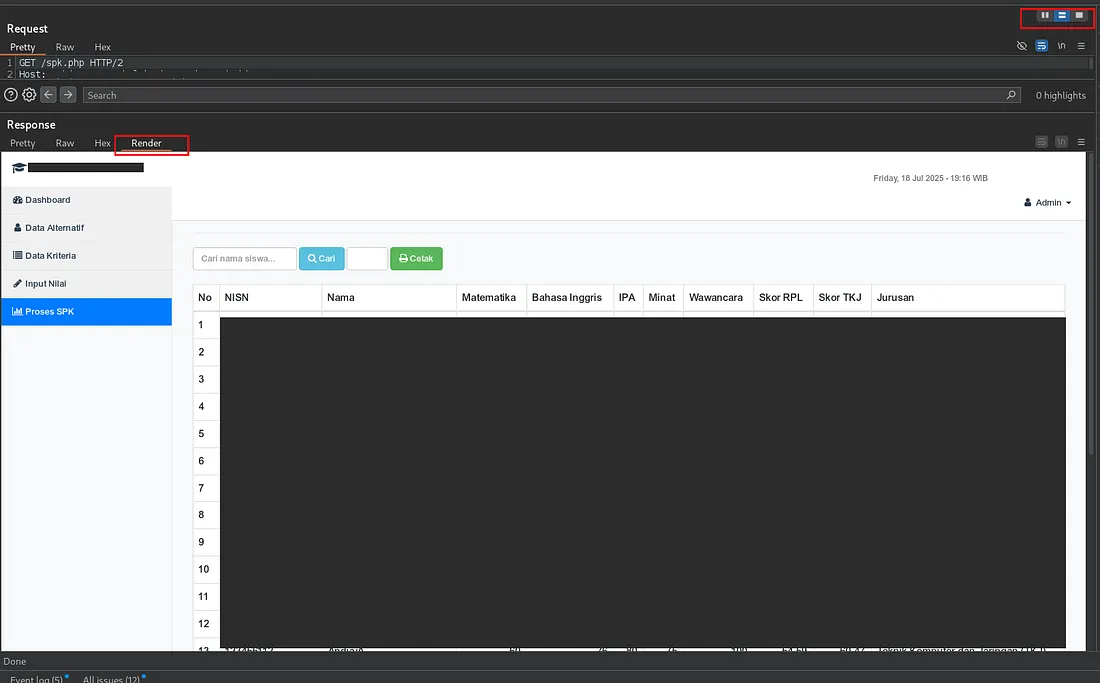Click row number 10 in the table

[203, 569]
